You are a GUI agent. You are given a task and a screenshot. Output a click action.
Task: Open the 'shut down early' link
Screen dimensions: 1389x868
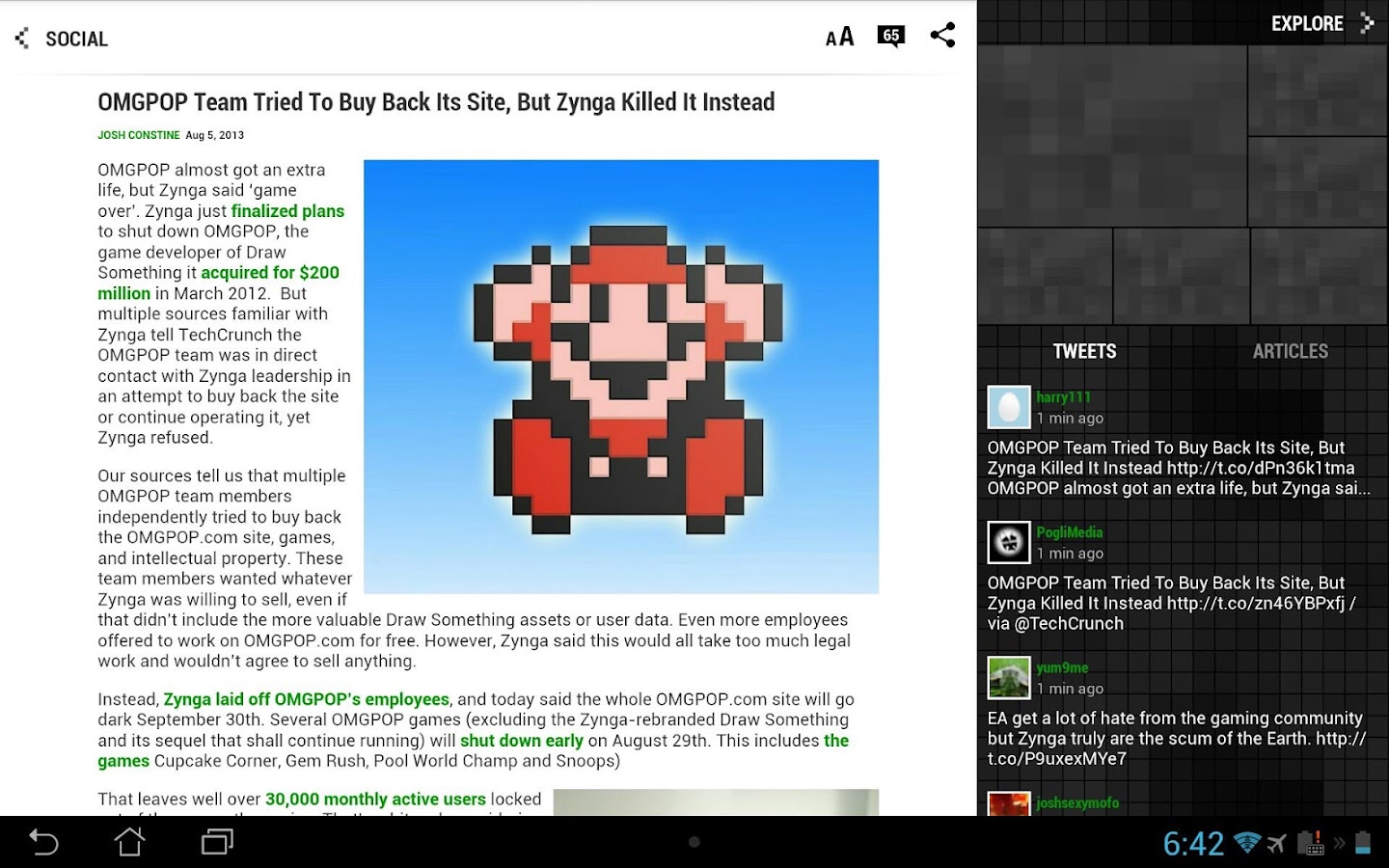[x=521, y=741]
